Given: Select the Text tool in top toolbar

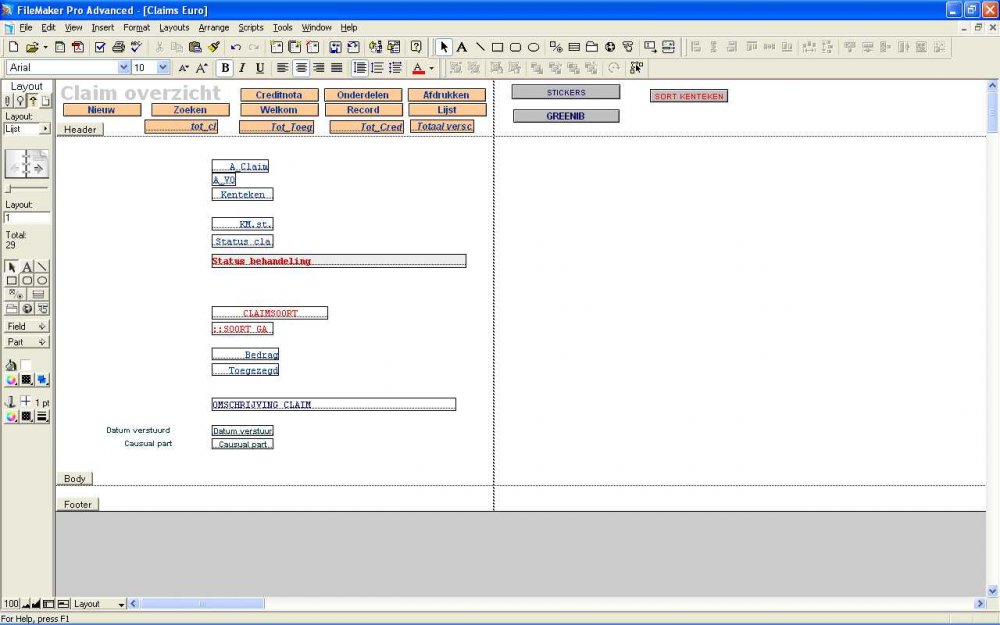Looking at the screenshot, I should pos(462,47).
